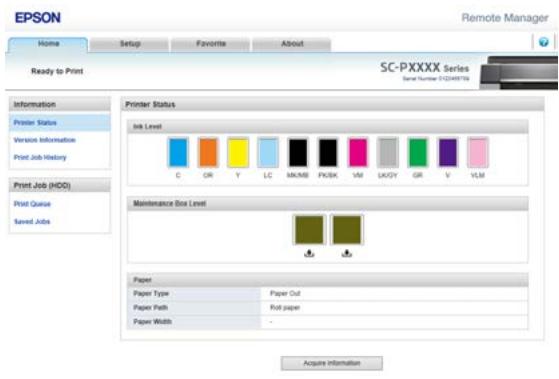This screenshot has width=559, height=379.
Task: Click the second maintenance box level indicator
Action: click(347, 230)
